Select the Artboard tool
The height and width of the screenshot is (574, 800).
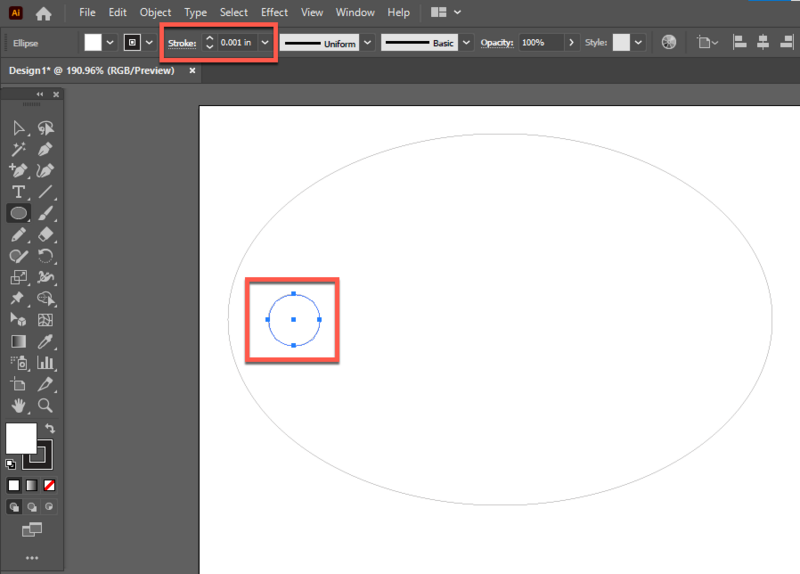(x=18, y=384)
